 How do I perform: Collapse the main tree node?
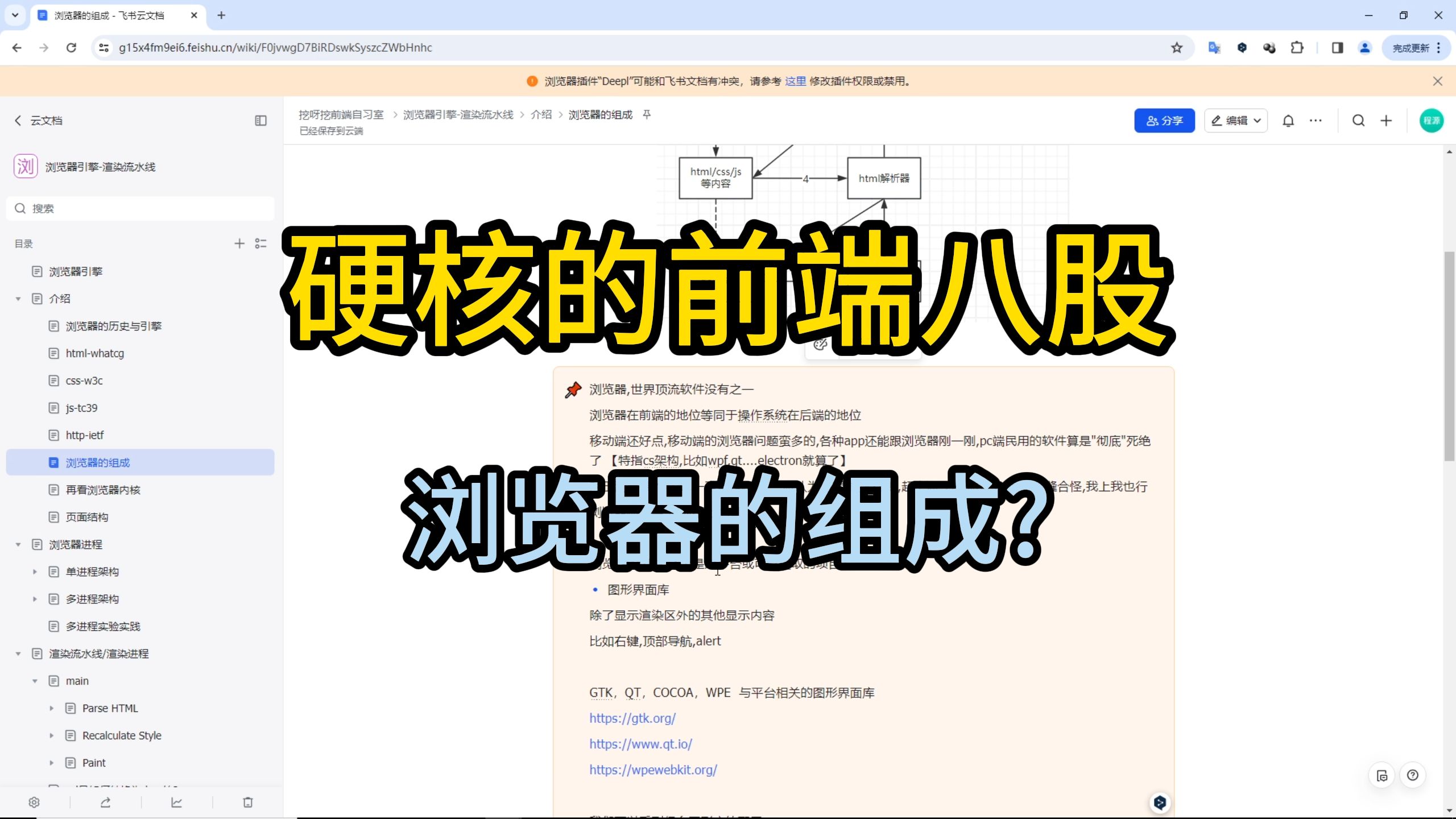[35, 681]
